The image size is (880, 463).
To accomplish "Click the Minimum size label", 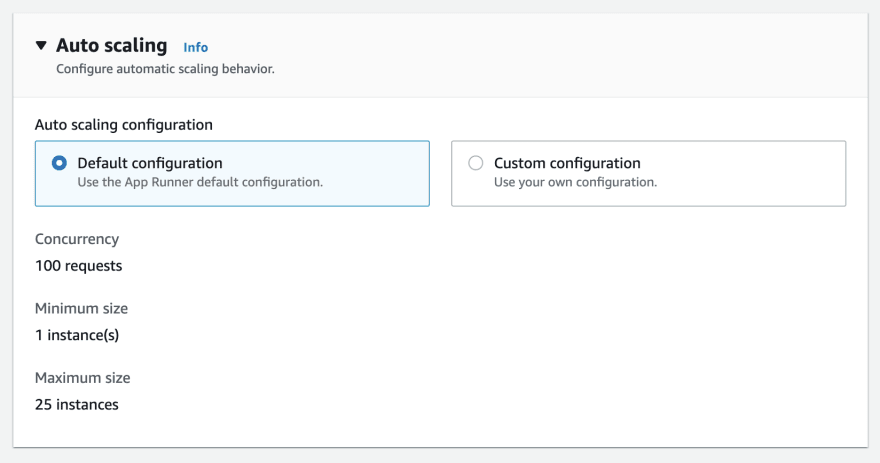I will (x=81, y=309).
